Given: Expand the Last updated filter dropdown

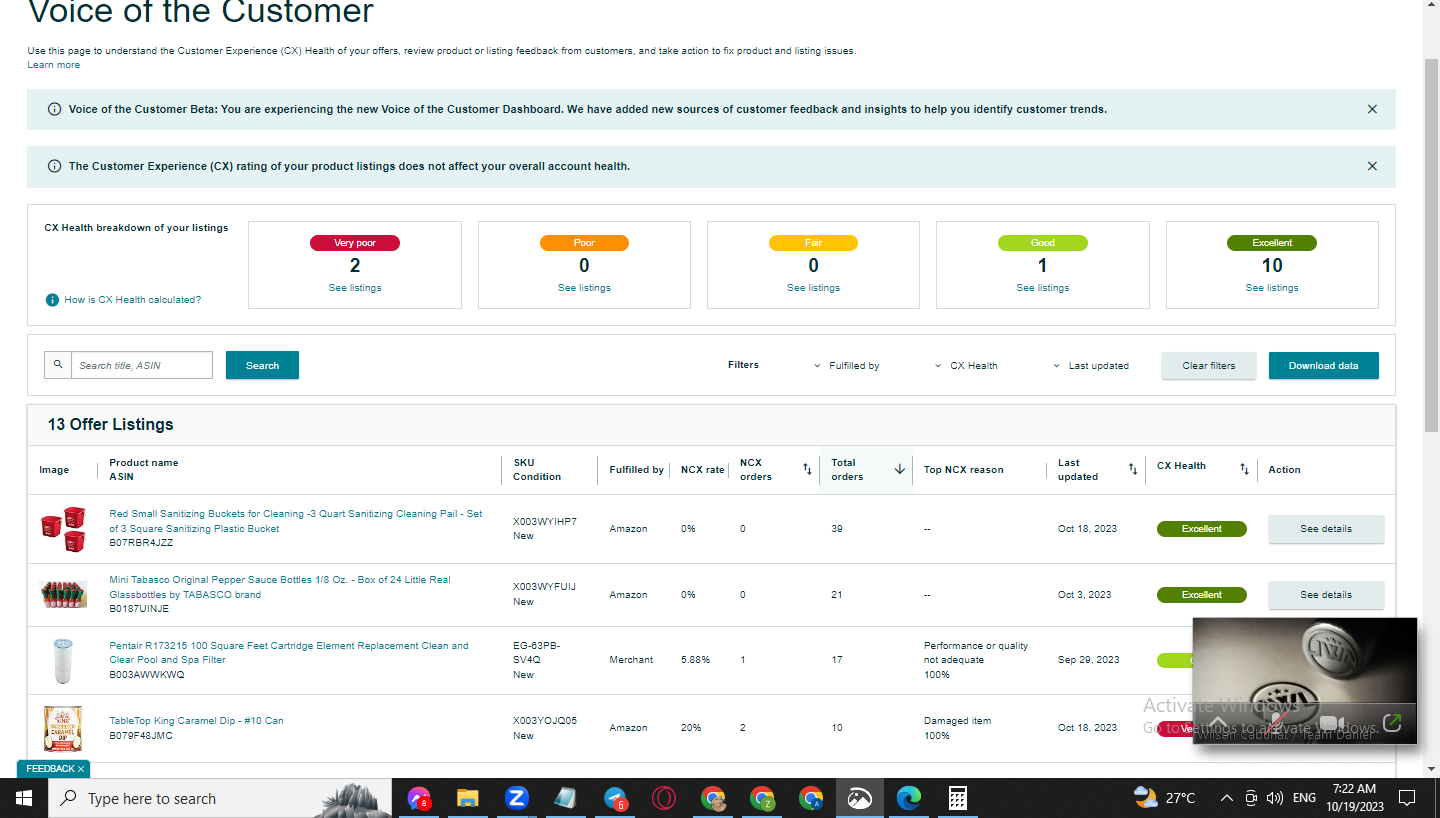Looking at the screenshot, I should click(x=1091, y=366).
